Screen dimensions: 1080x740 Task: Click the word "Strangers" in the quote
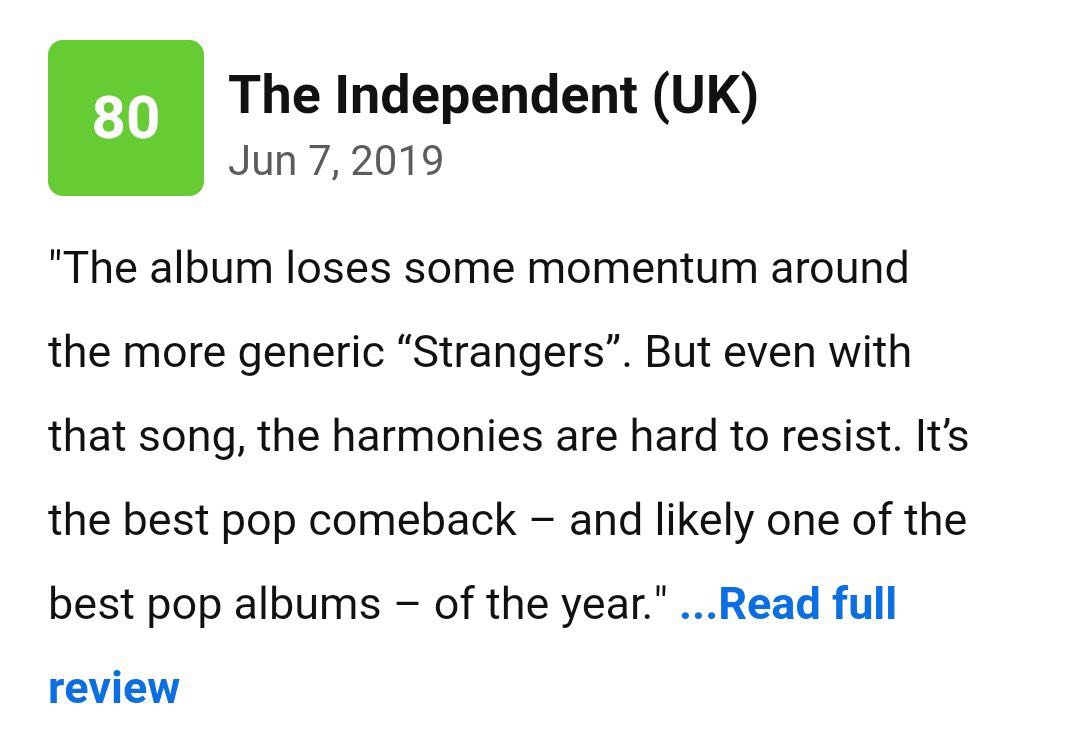click(508, 352)
